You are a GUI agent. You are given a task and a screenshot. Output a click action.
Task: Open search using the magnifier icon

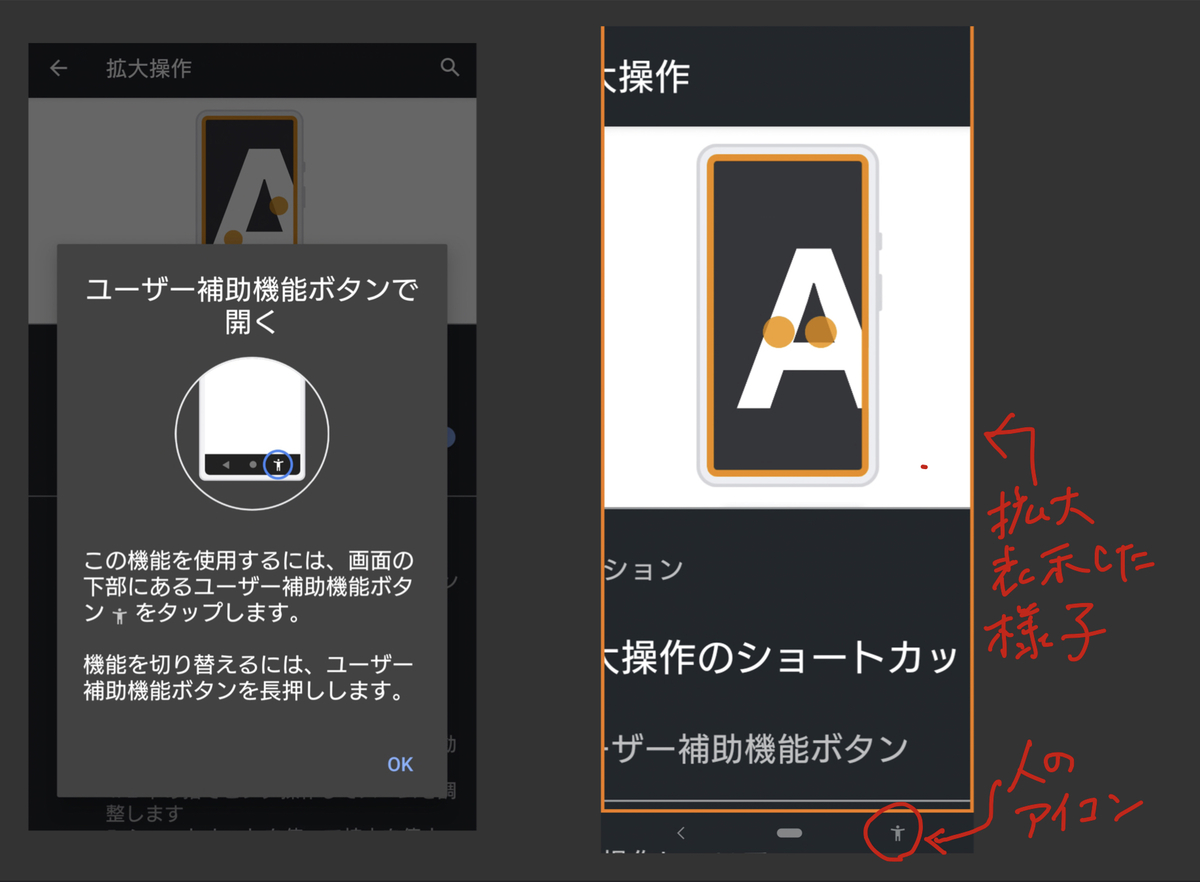pyautogui.click(x=450, y=68)
